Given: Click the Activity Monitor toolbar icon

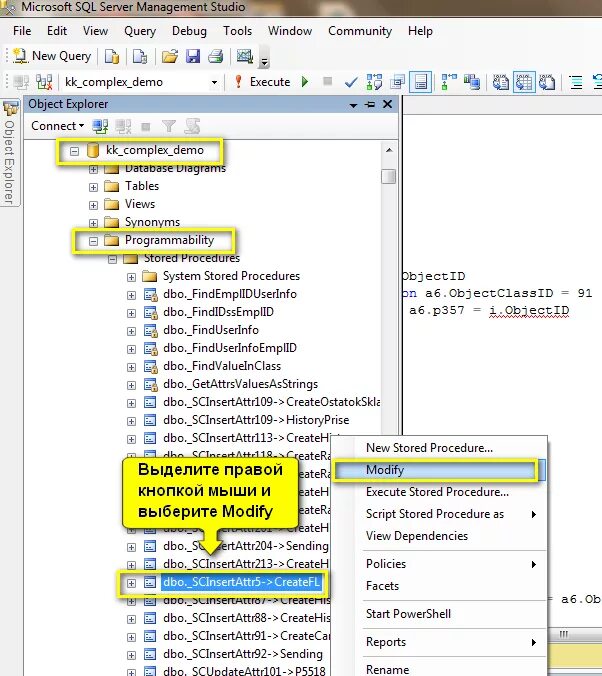Looking at the screenshot, I should pyautogui.click(x=245, y=56).
